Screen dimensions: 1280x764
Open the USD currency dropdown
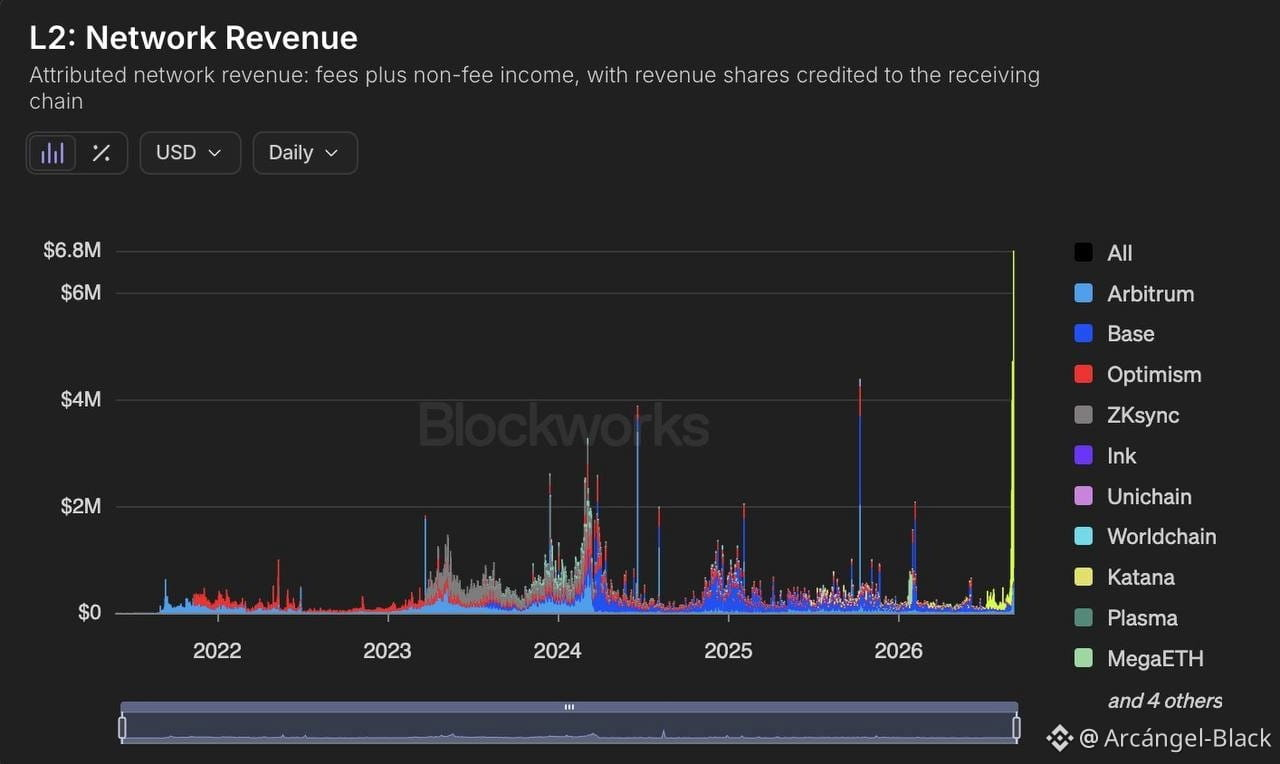click(x=190, y=153)
